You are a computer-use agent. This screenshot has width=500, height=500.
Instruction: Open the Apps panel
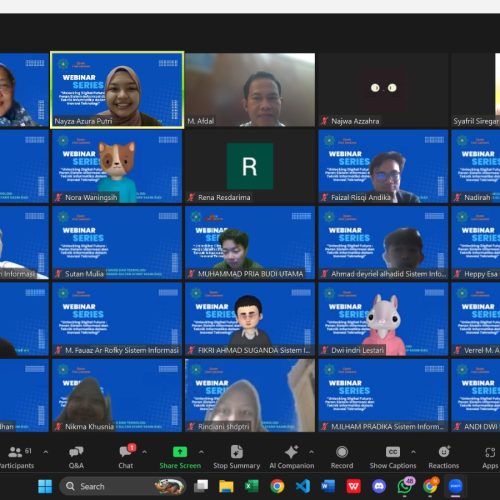tap(490, 458)
